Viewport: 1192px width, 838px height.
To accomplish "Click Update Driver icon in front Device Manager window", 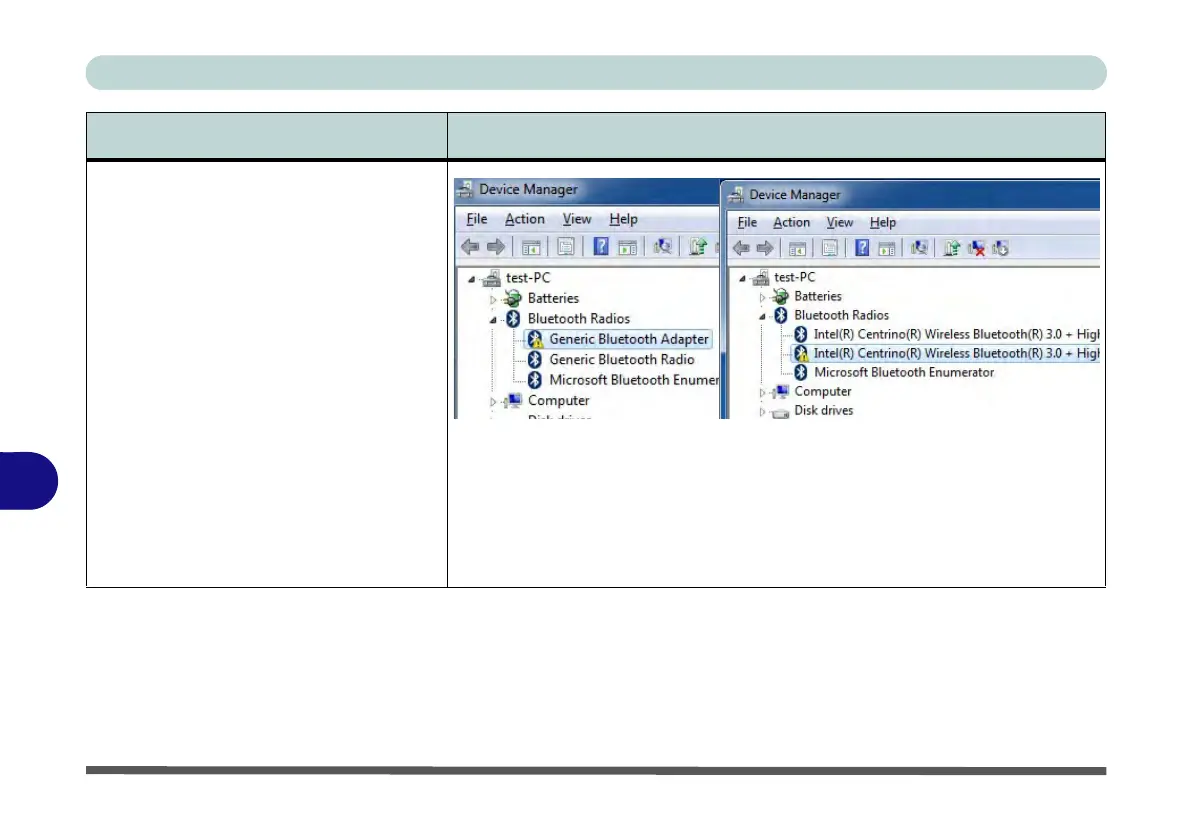I will (951, 248).
